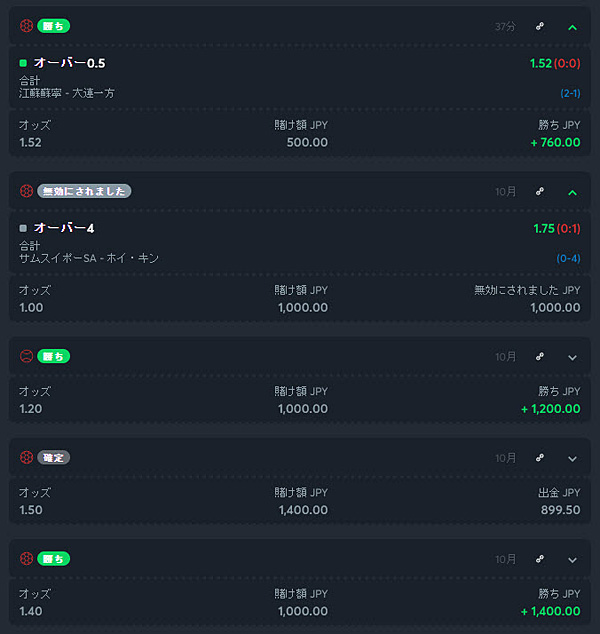Click soccer ball icon on first bet

26,26
